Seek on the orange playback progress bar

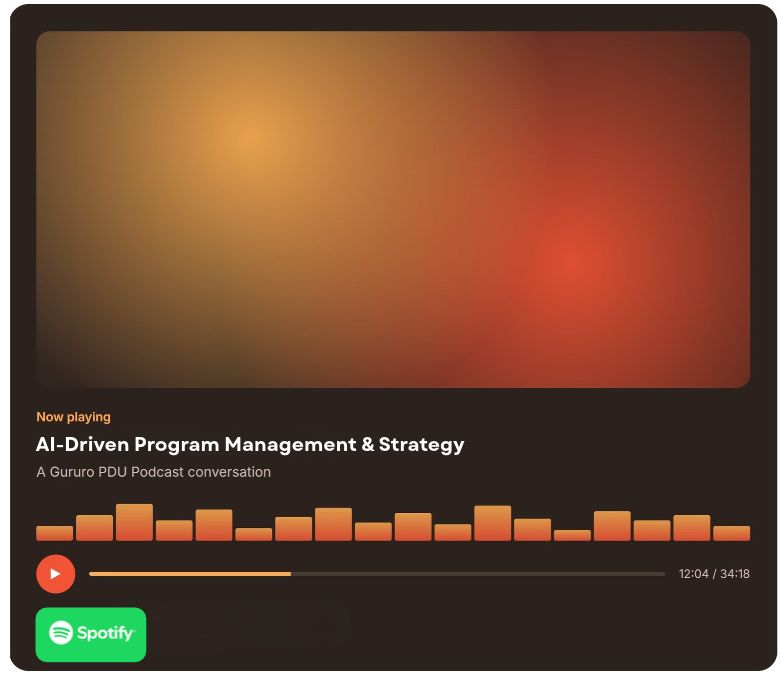point(377,574)
